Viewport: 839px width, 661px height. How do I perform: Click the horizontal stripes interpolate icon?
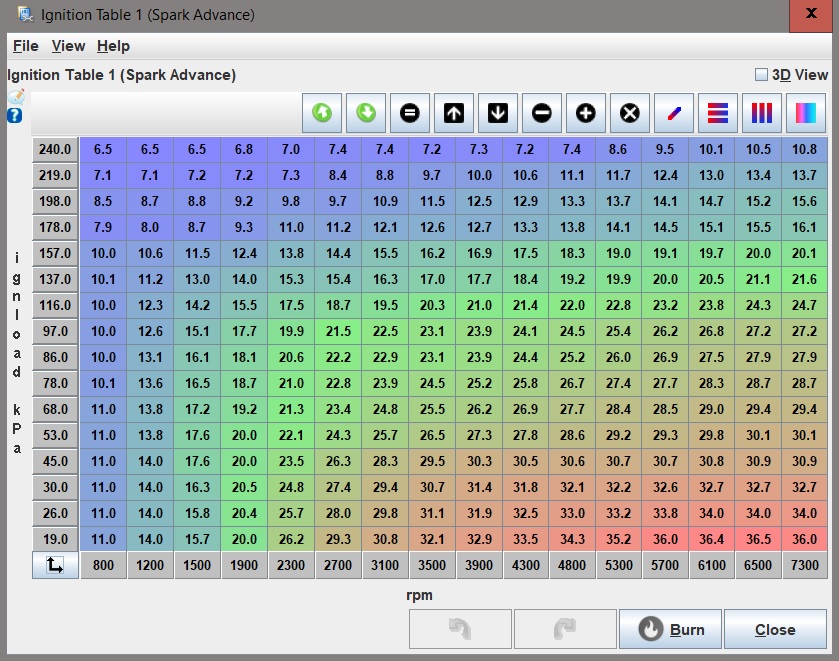click(x=718, y=114)
